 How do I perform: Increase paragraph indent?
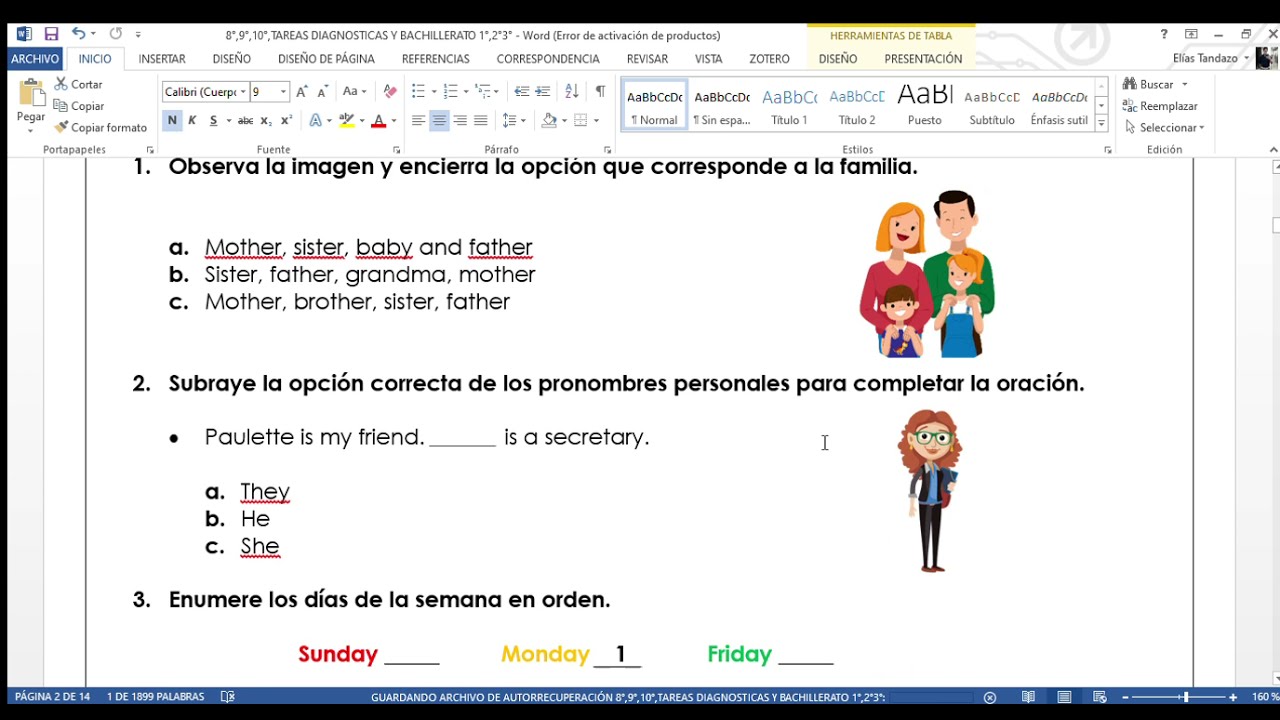click(x=543, y=92)
